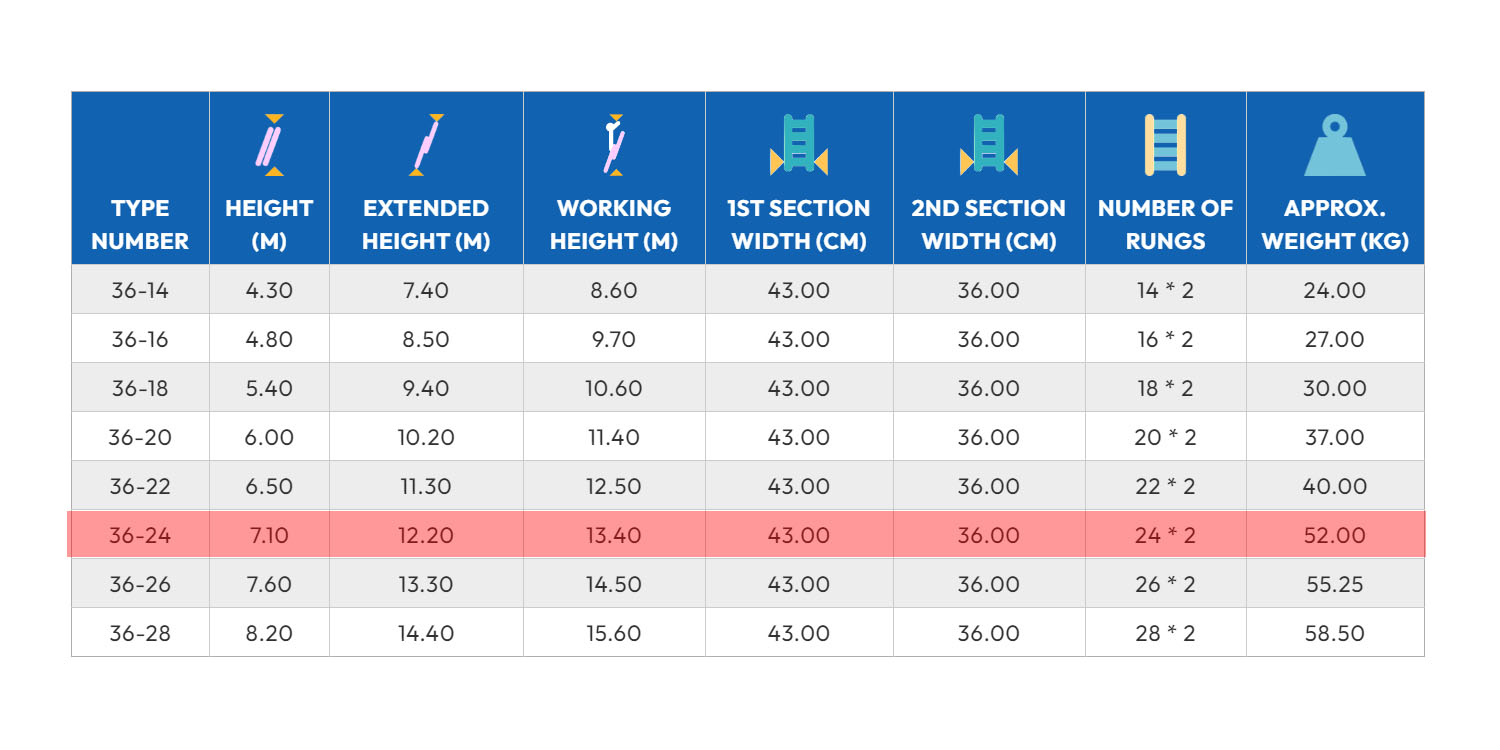Click the approx. weight icon

(x=1335, y=146)
